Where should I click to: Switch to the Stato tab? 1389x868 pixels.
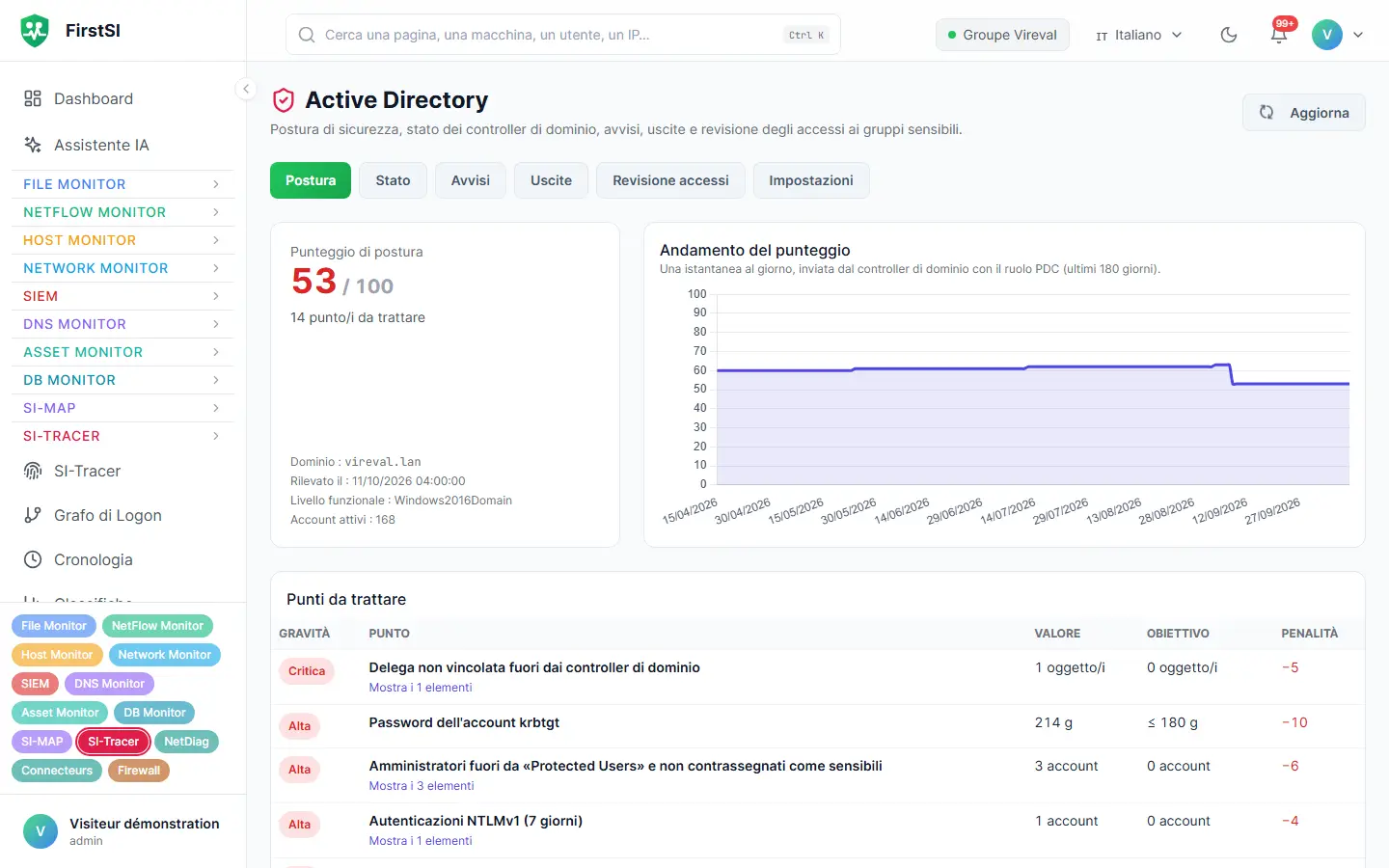click(x=393, y=180)
